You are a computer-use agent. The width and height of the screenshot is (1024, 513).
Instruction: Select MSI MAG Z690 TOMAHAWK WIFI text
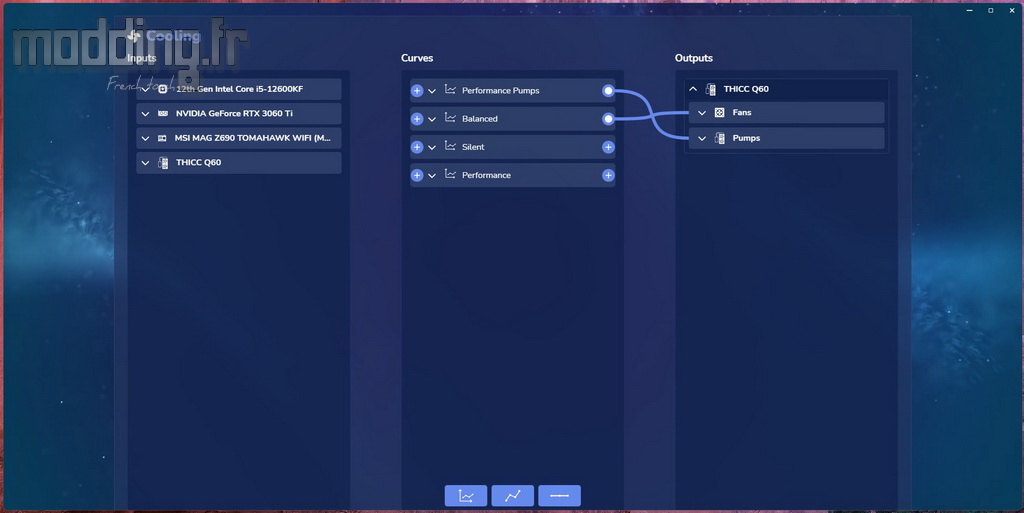253,138
